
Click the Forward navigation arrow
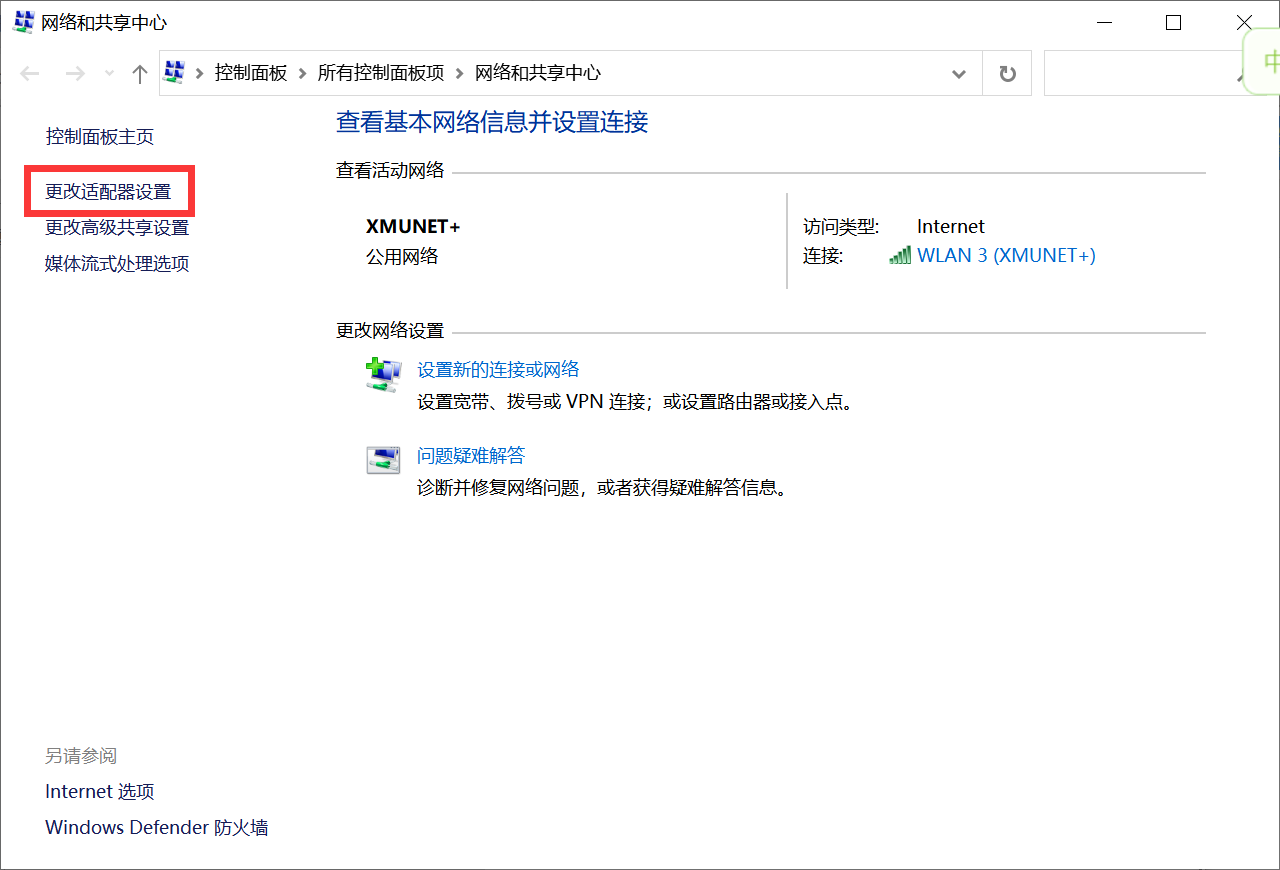(74, 73)
